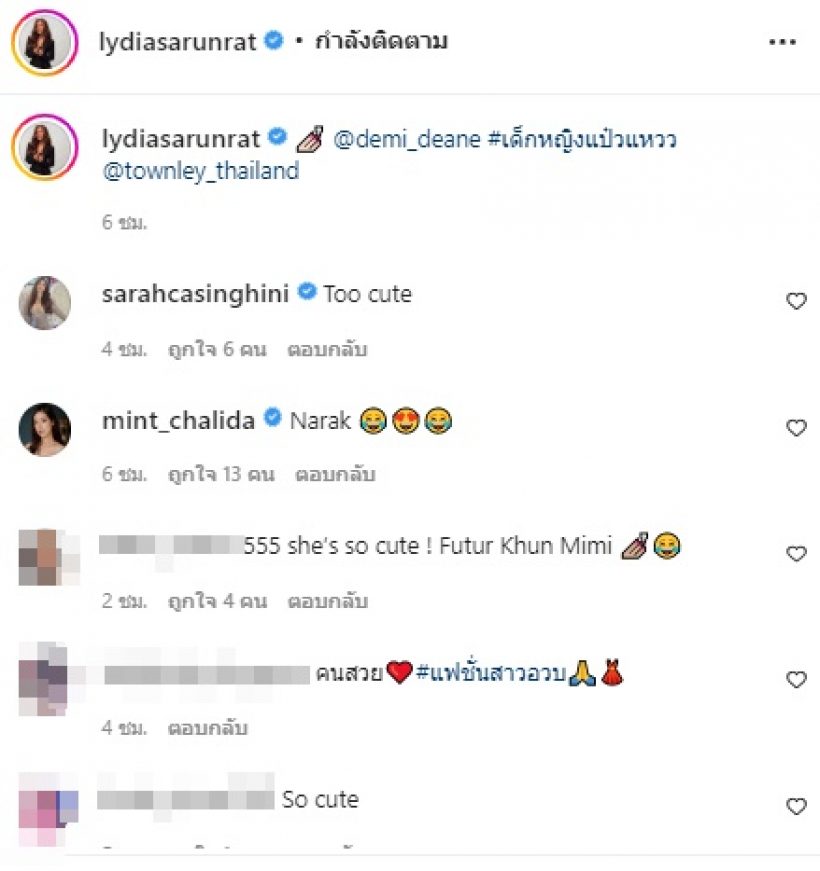Open sarahcasinghini username link
This screenshot has height=871, width=820.
click(195, 294)
